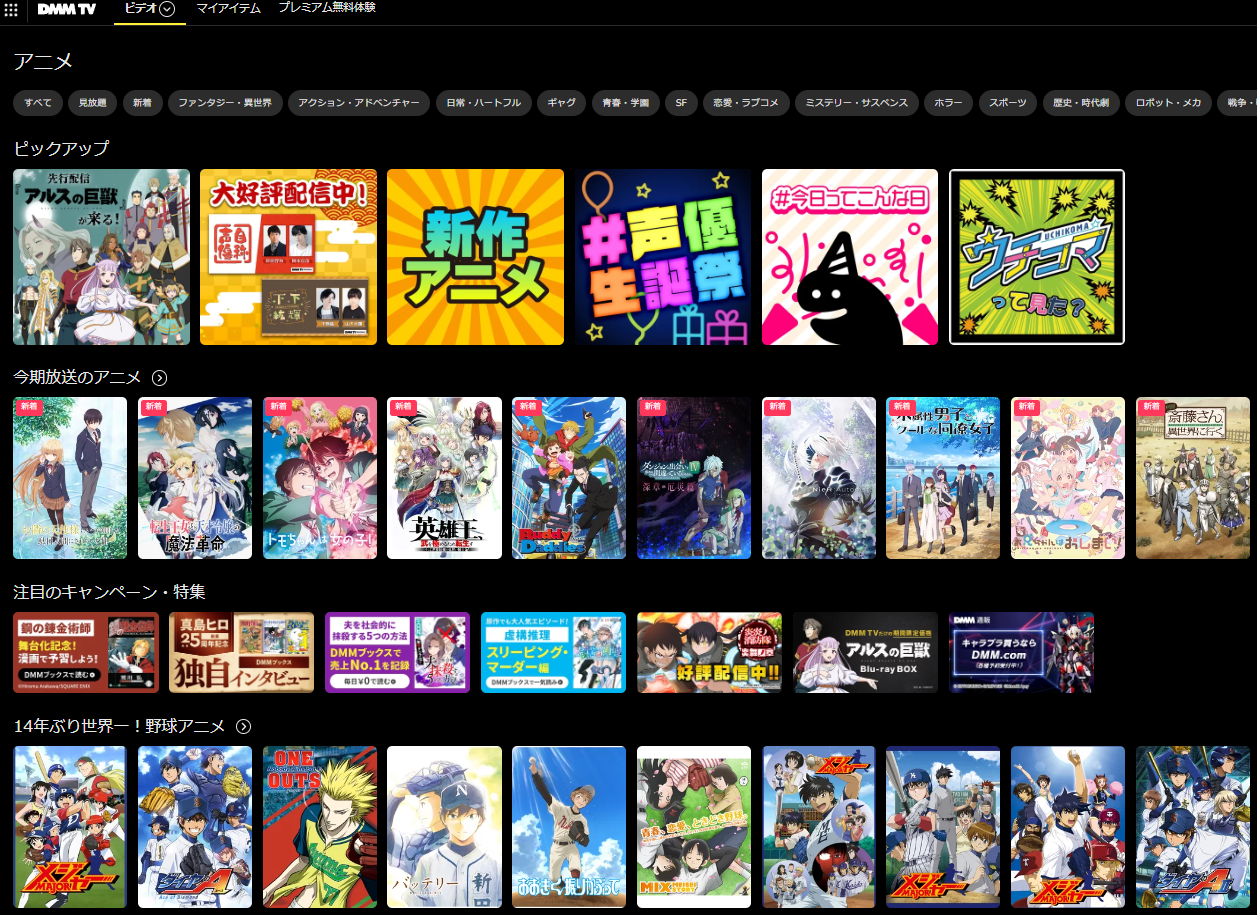1257x915 pixels.
Task: Open 氷属性男子とクールな同僚女子 poster
Action: [943, 478]
